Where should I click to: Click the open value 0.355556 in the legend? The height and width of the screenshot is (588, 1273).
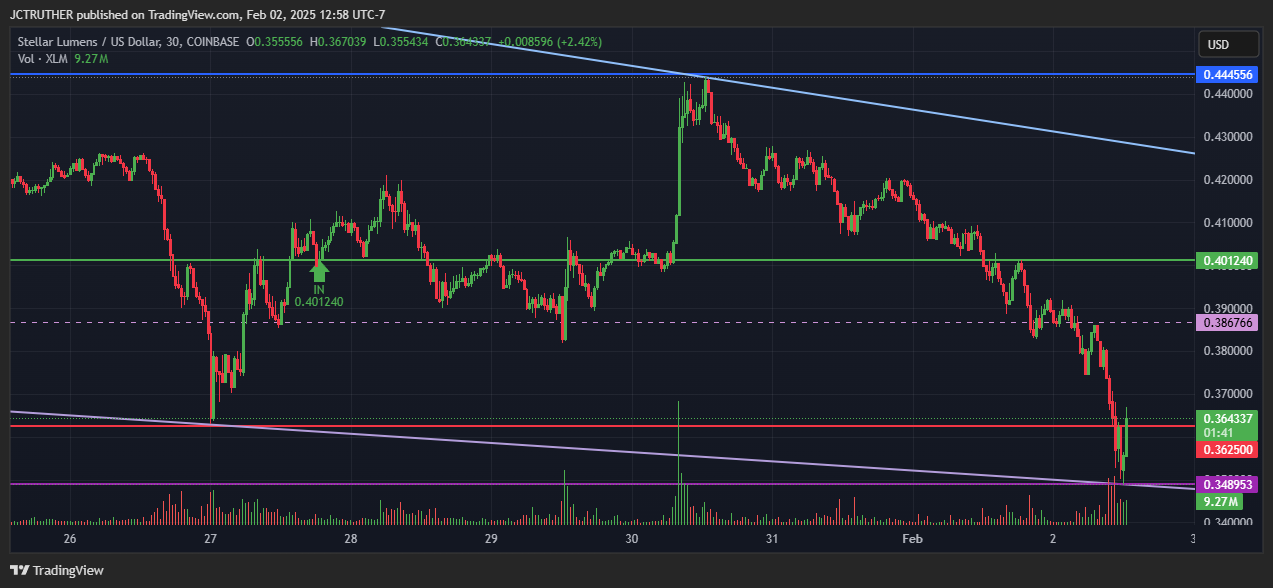click(x=281, y=42)
